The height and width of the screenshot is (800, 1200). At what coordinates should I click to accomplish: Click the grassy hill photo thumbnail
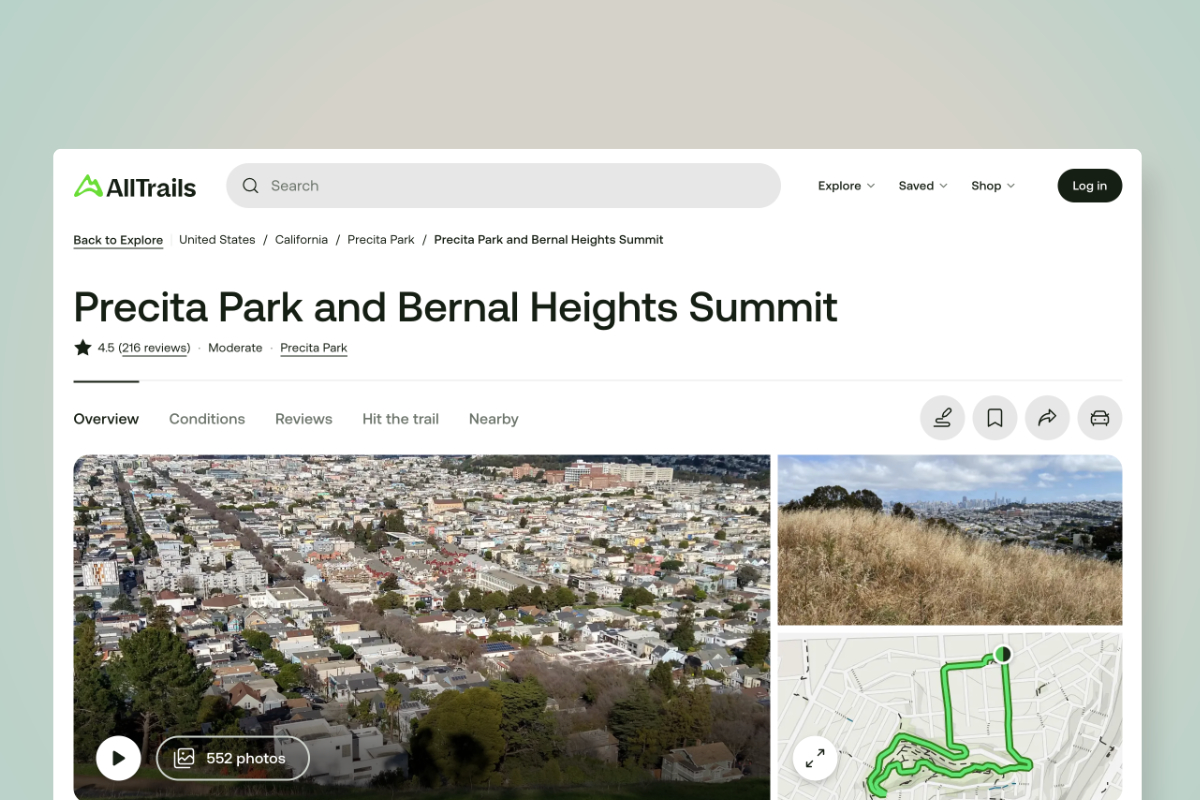949,539
